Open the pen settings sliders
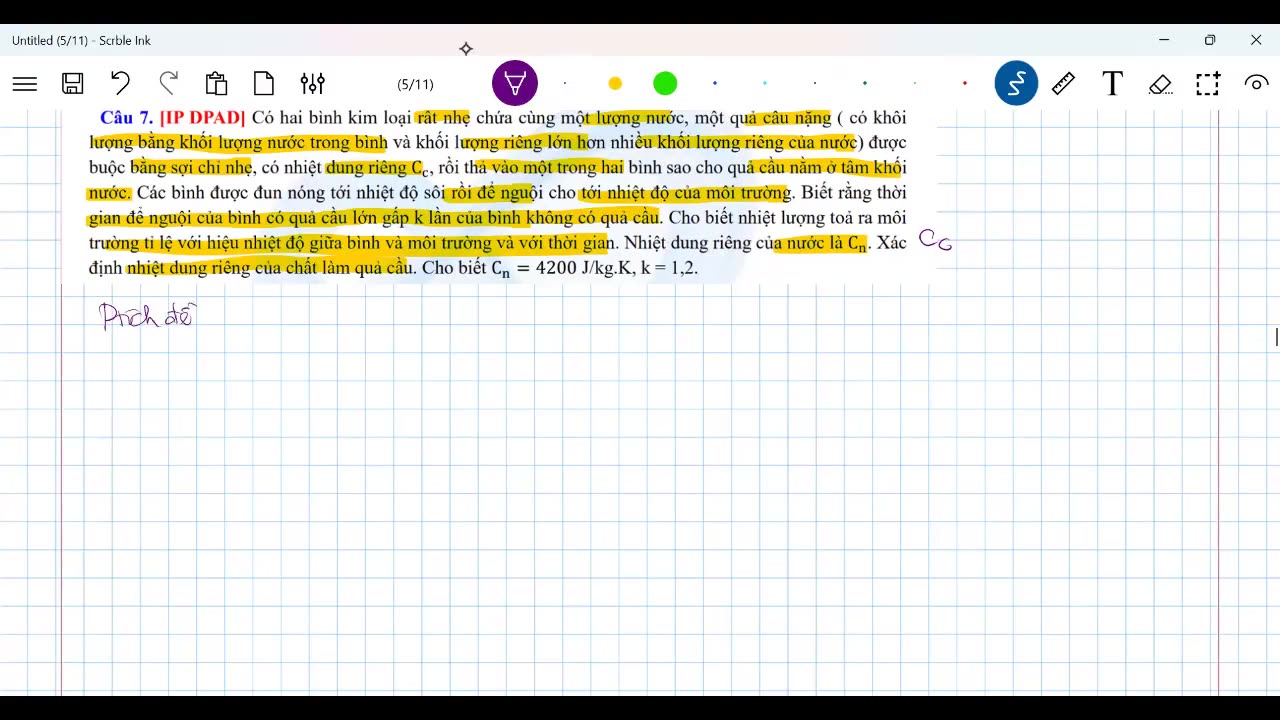The height and width of the screenshot is (720, 1280). coord(312,83)
